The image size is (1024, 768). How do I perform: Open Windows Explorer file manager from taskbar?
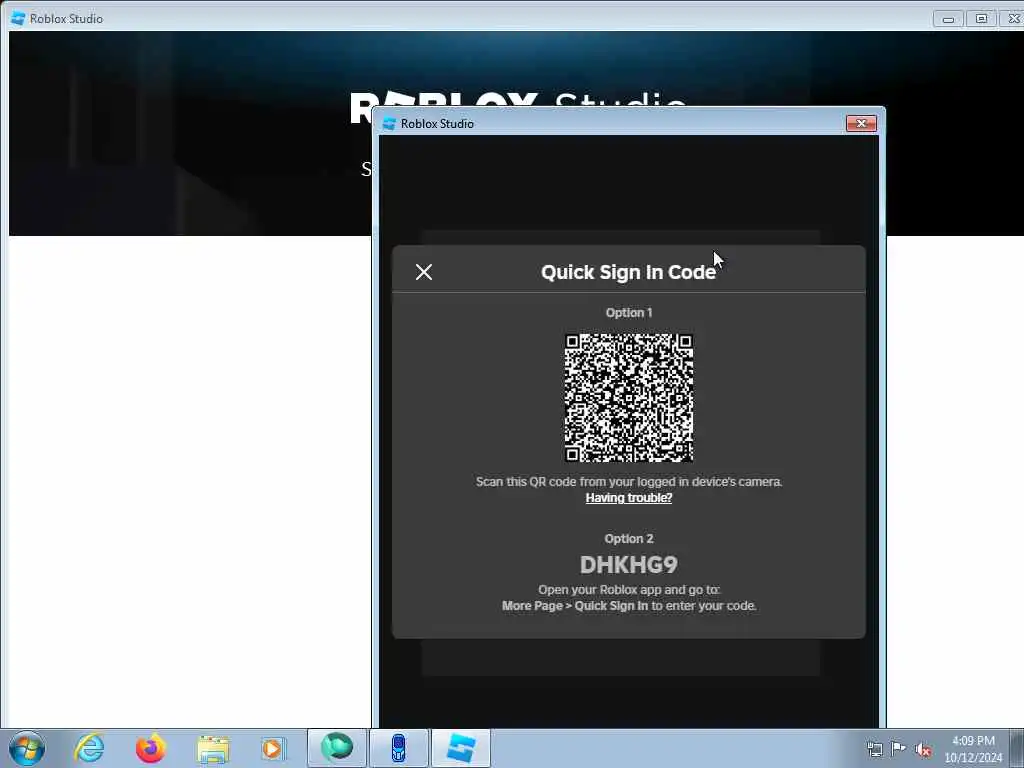[x=213, y=749]
